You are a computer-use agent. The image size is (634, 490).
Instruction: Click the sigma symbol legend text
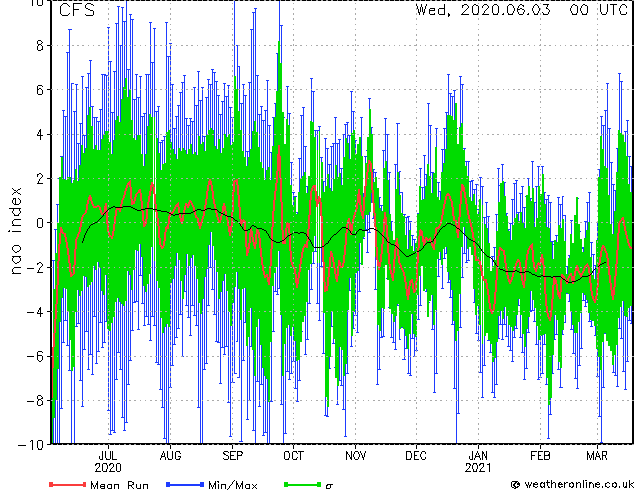(329, 486)
